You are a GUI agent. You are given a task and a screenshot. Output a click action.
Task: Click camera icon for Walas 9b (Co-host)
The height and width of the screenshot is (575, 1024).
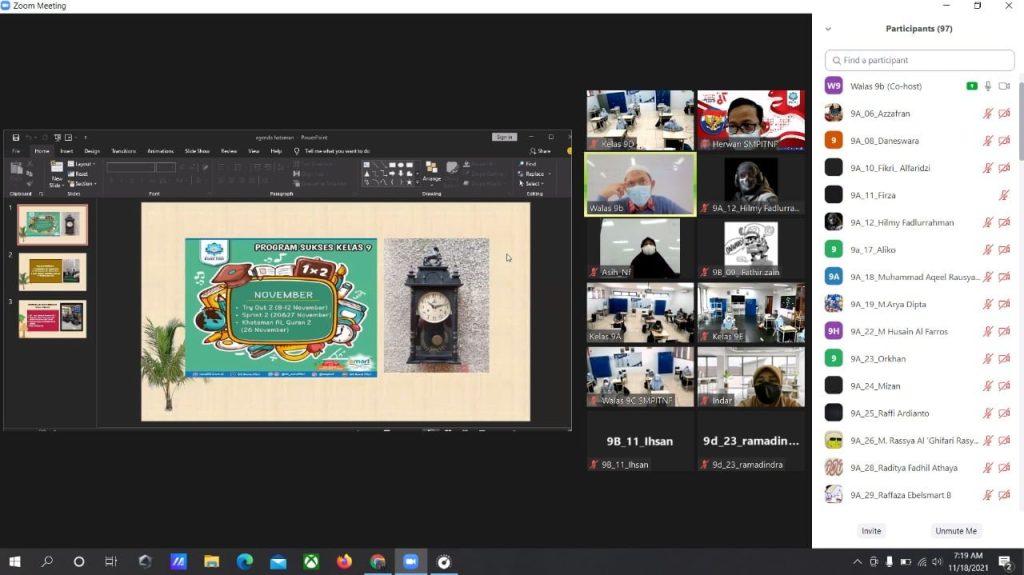(1004, 86)
